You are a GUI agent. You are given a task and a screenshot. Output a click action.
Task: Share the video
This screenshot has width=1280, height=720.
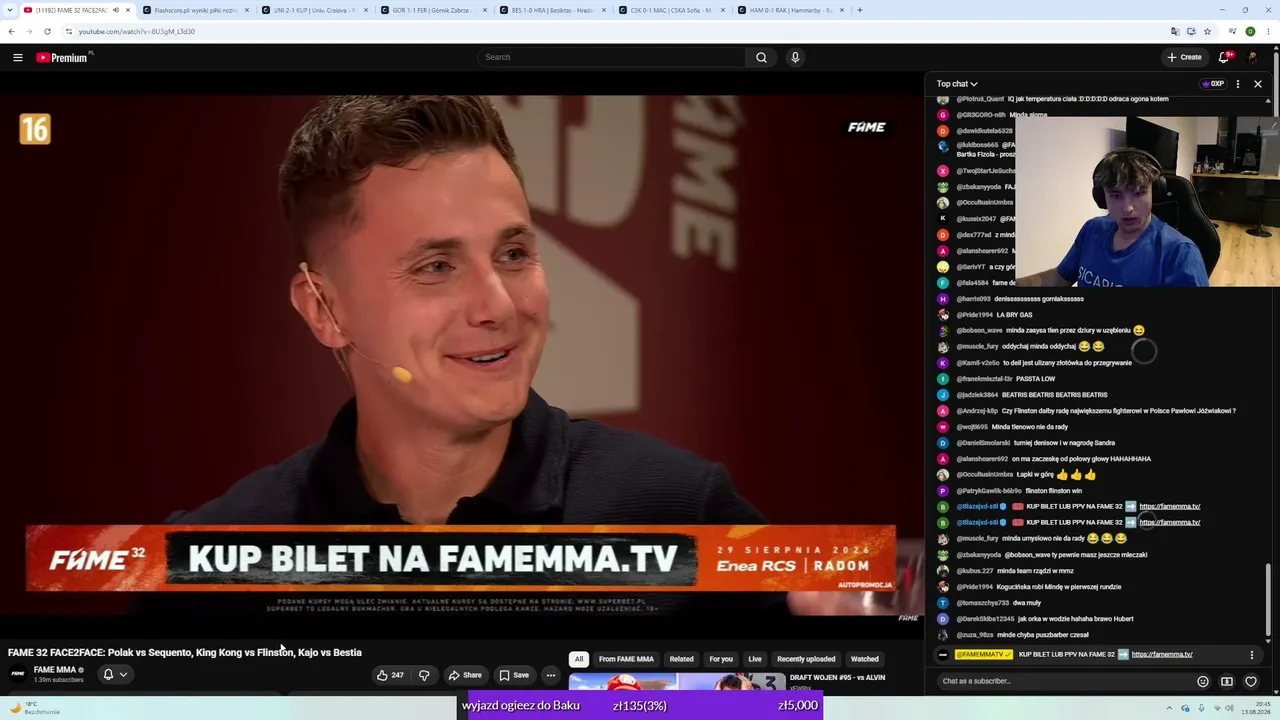[x=465, y=675]
